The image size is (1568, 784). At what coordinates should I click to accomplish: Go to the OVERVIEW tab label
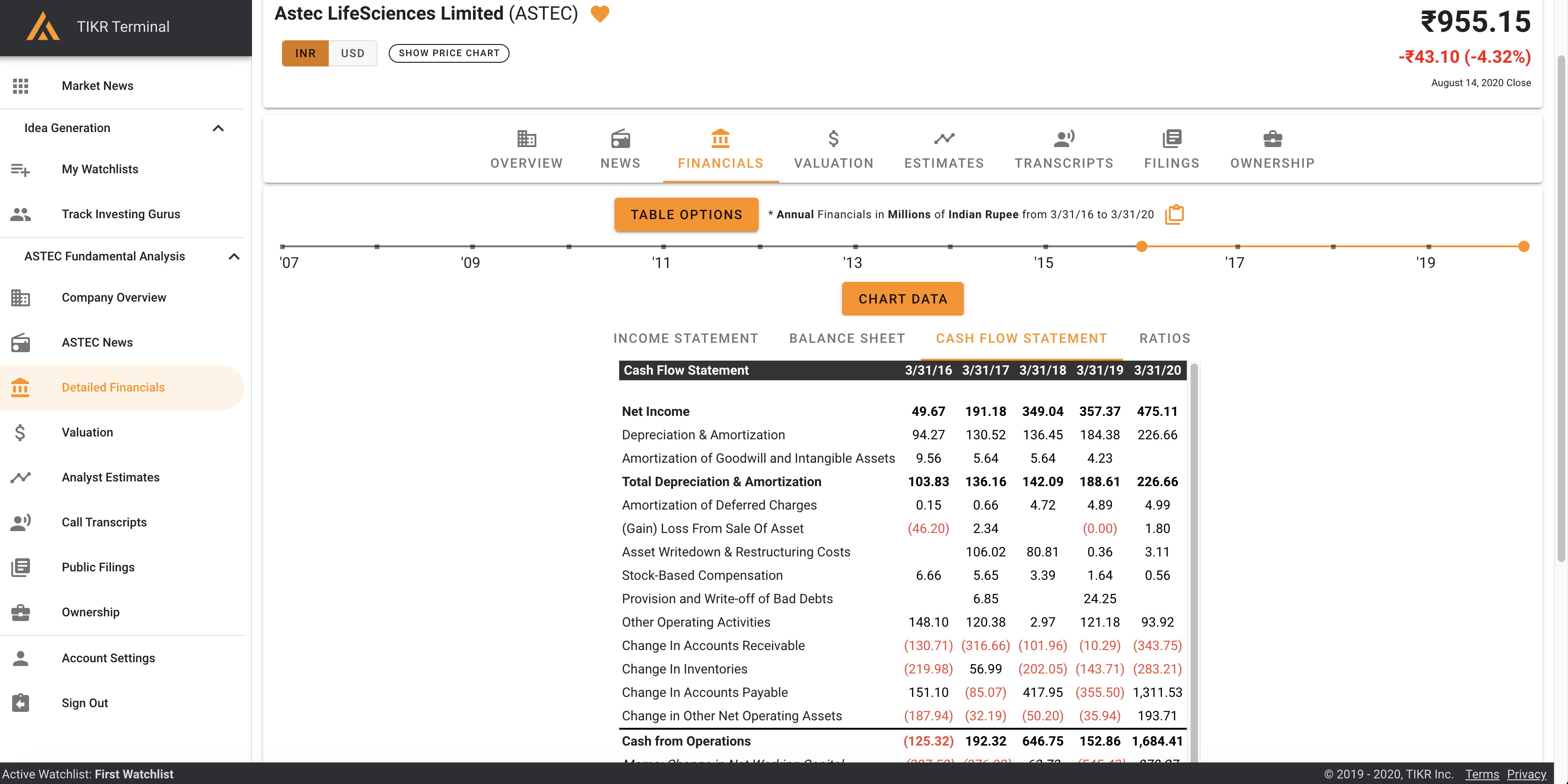[x=526, y=163]
